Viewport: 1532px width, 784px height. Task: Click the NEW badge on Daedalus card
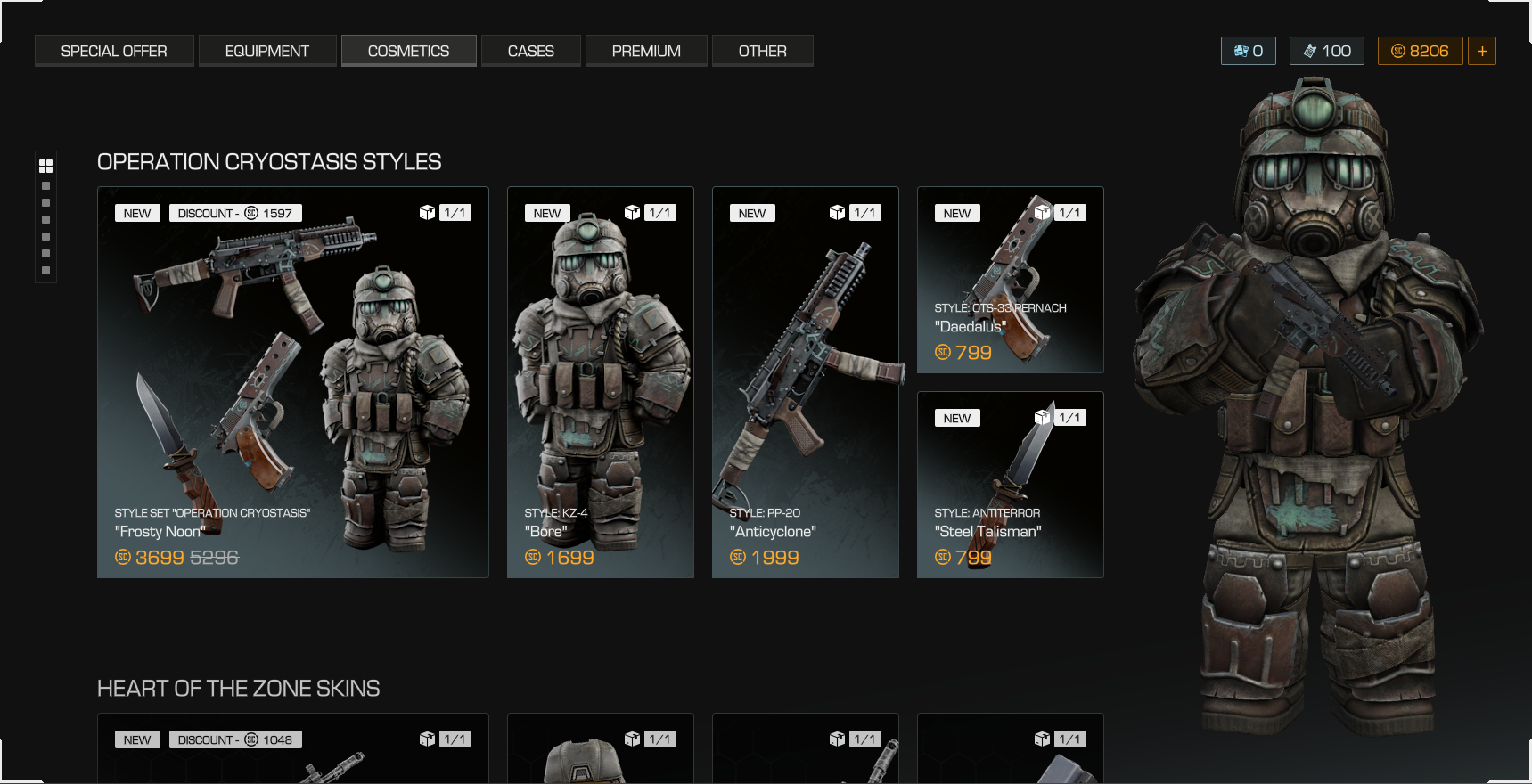(x=957, y=213)
